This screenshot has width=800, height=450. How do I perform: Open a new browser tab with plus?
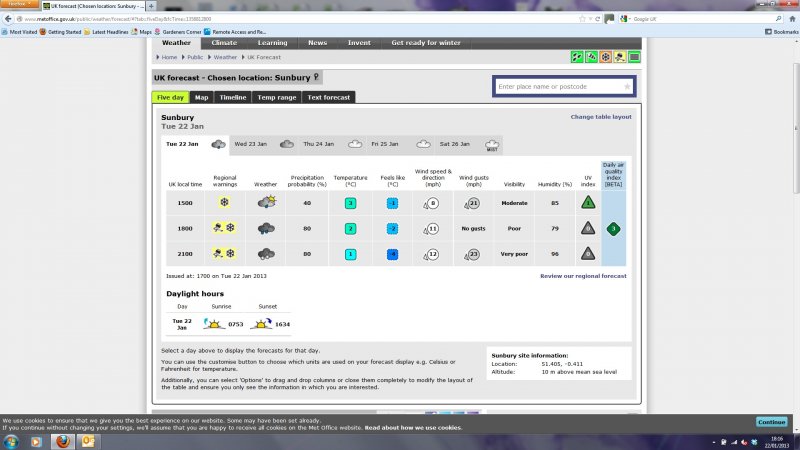tap(151, 6)
